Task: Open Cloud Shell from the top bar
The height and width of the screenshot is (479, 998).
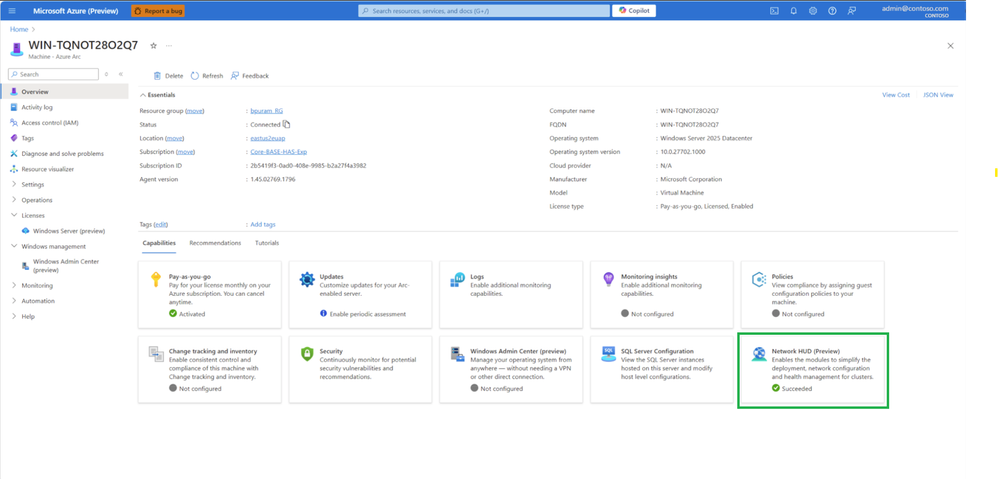Action: 775,11
